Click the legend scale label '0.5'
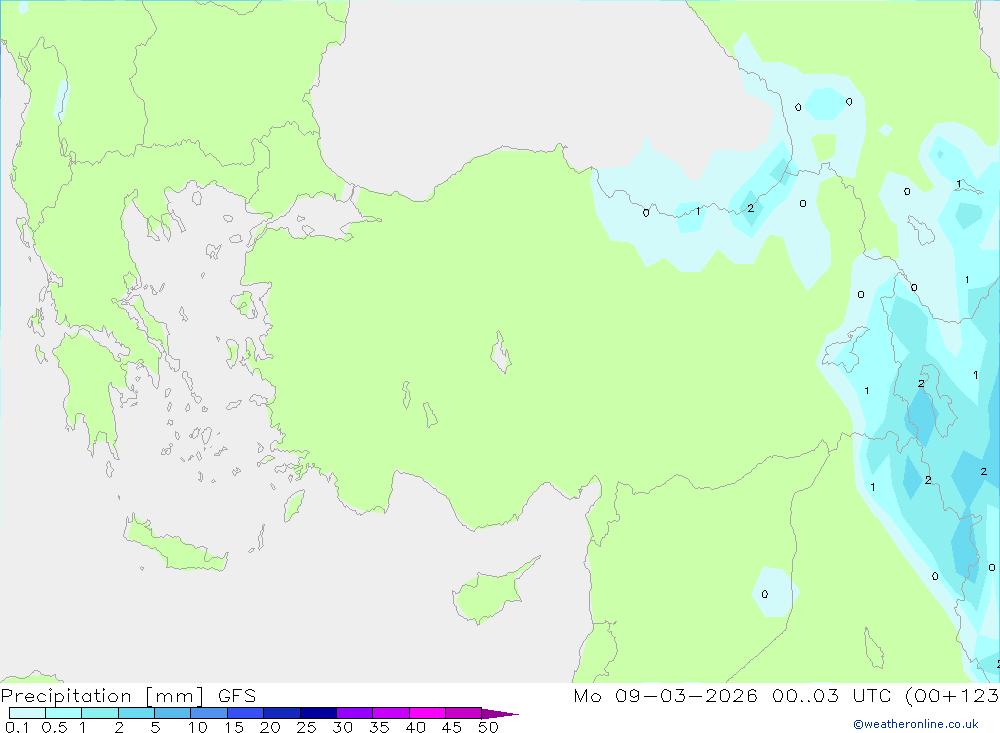 (x=54, y=727)
